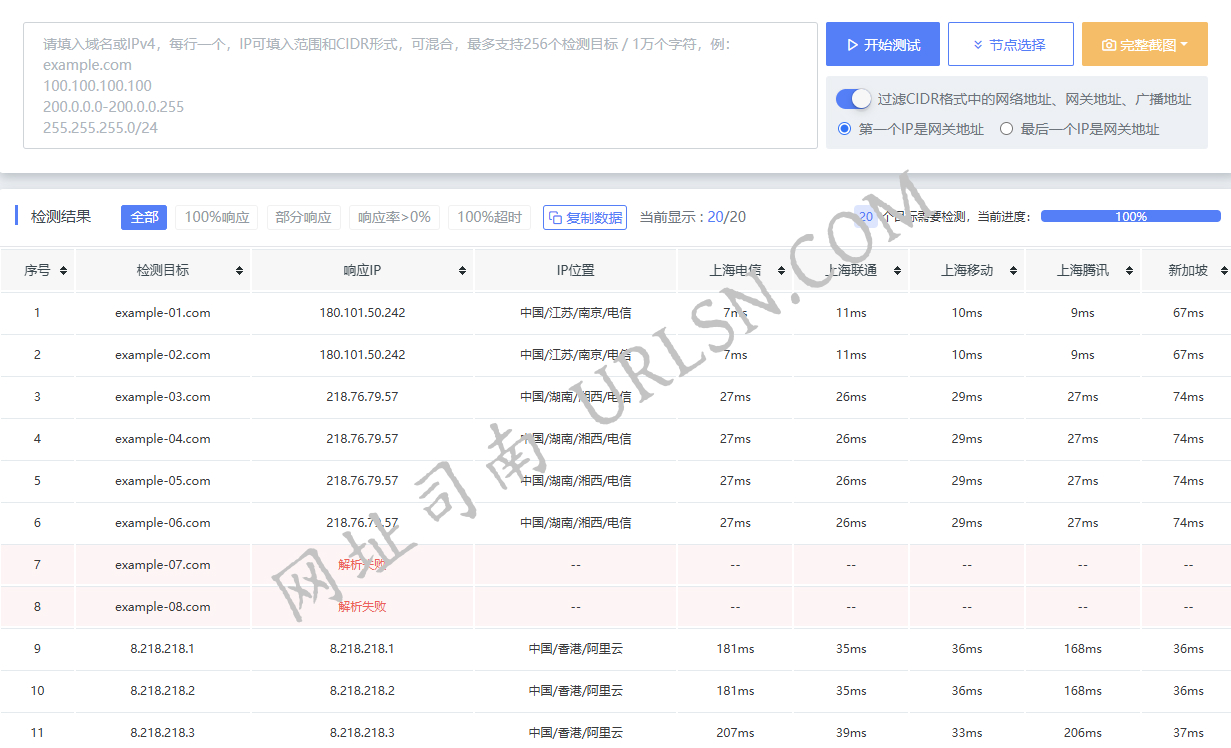The width and height of the screenshot is (1231, 748).
Task: Click the play icon on 开始测试 button
Action: (x=851, y=44)
